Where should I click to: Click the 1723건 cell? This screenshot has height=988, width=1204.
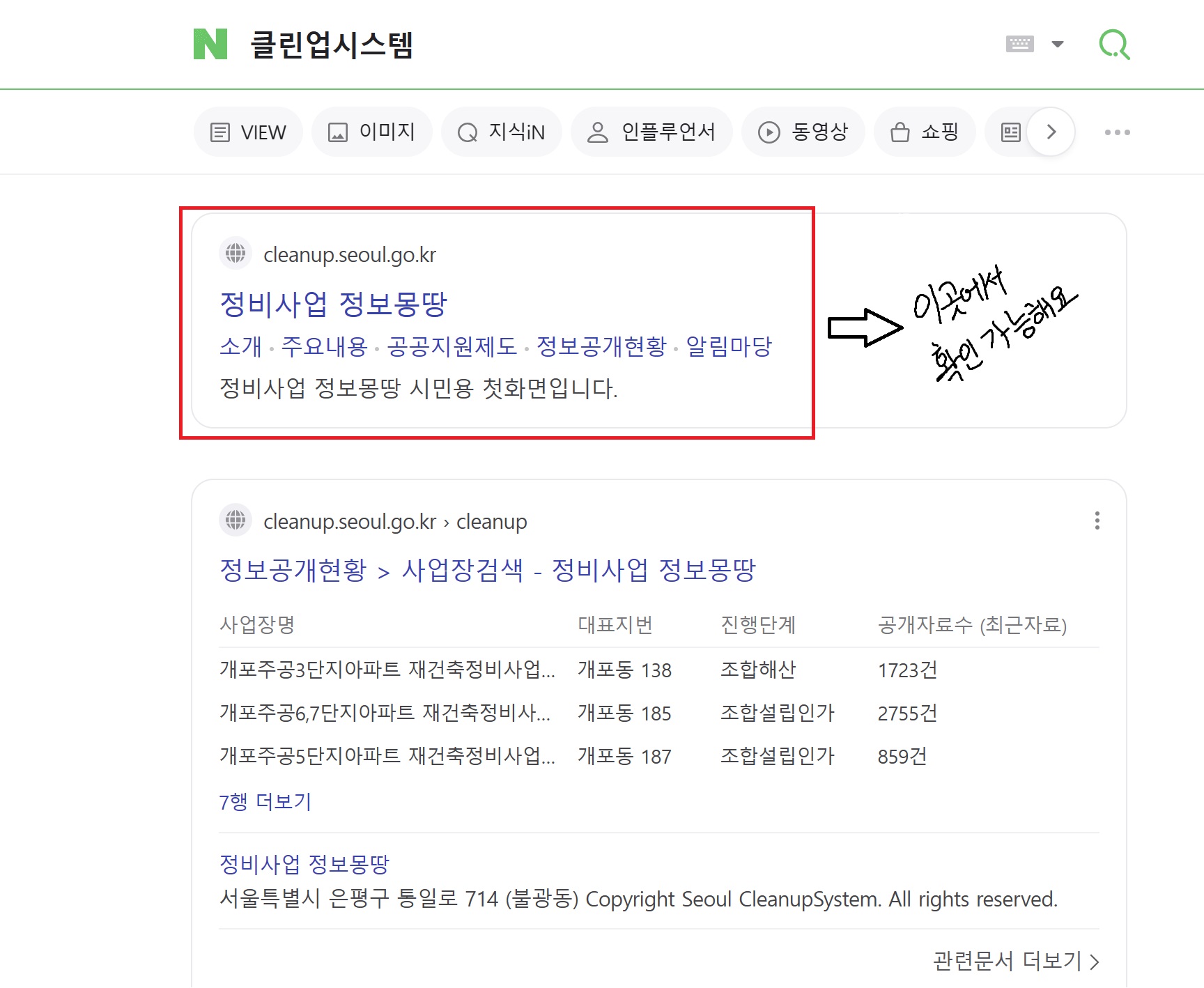(907, 670)
